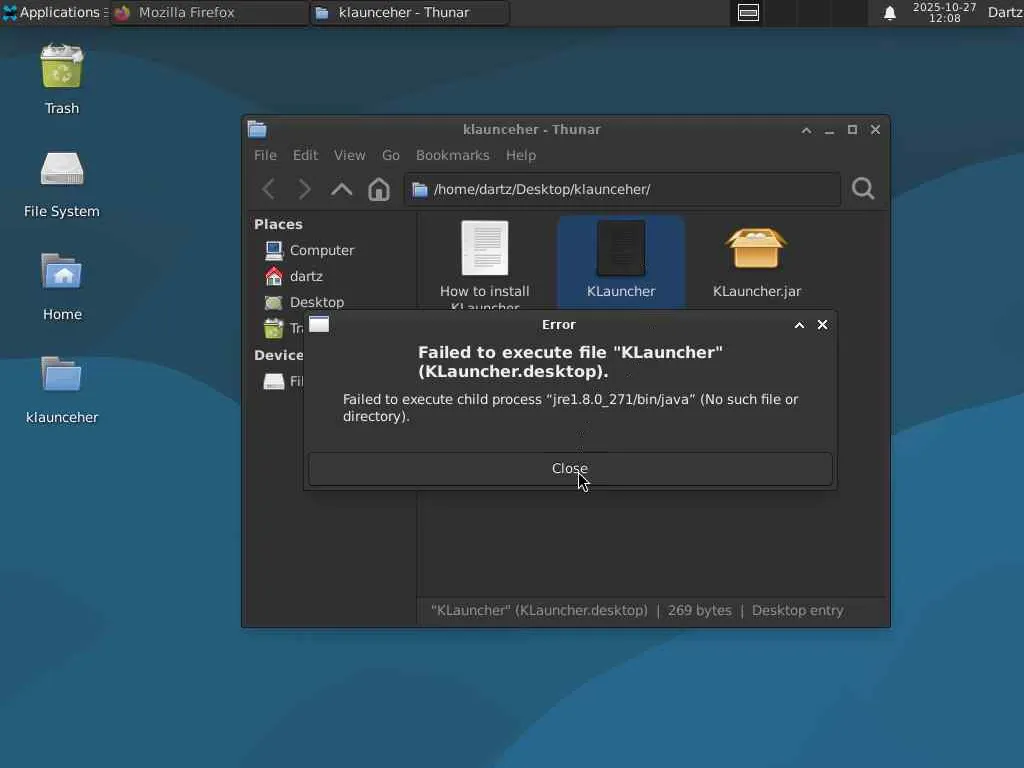Roll up the Error dialog with caret
This screenshot has width=1024, height=768.
pos(799,325)
